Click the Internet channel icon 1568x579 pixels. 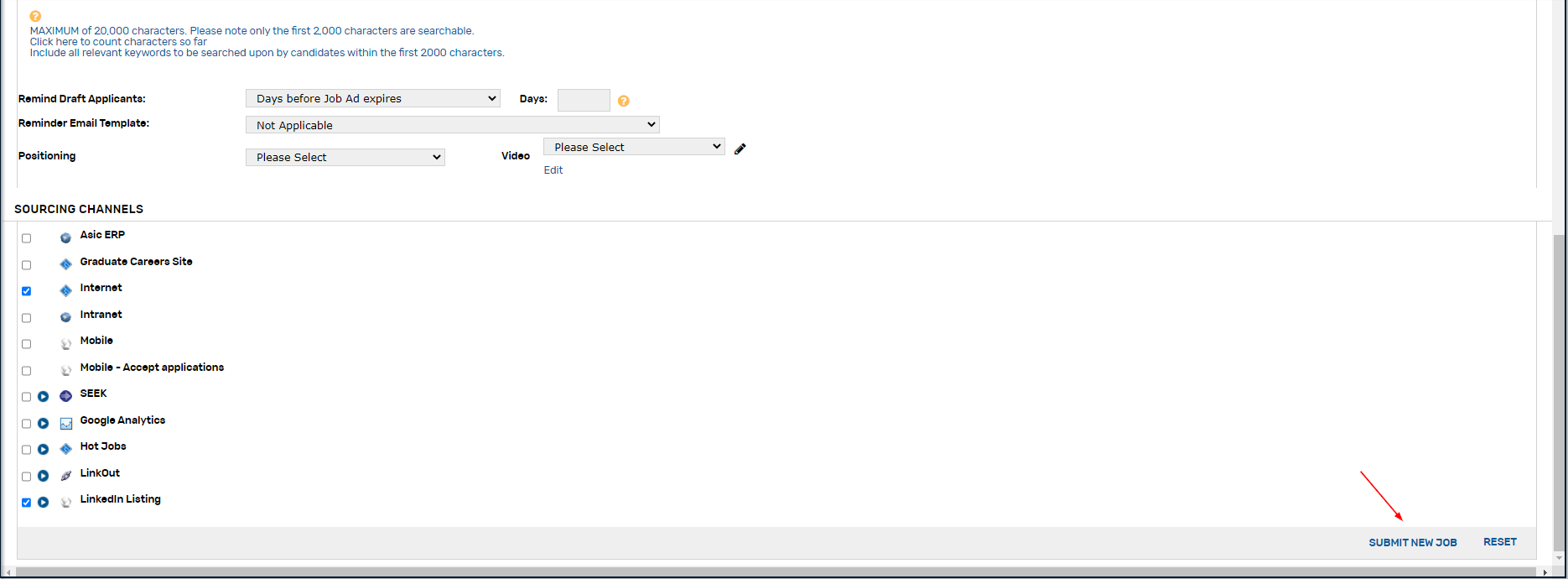click(65, 290)
